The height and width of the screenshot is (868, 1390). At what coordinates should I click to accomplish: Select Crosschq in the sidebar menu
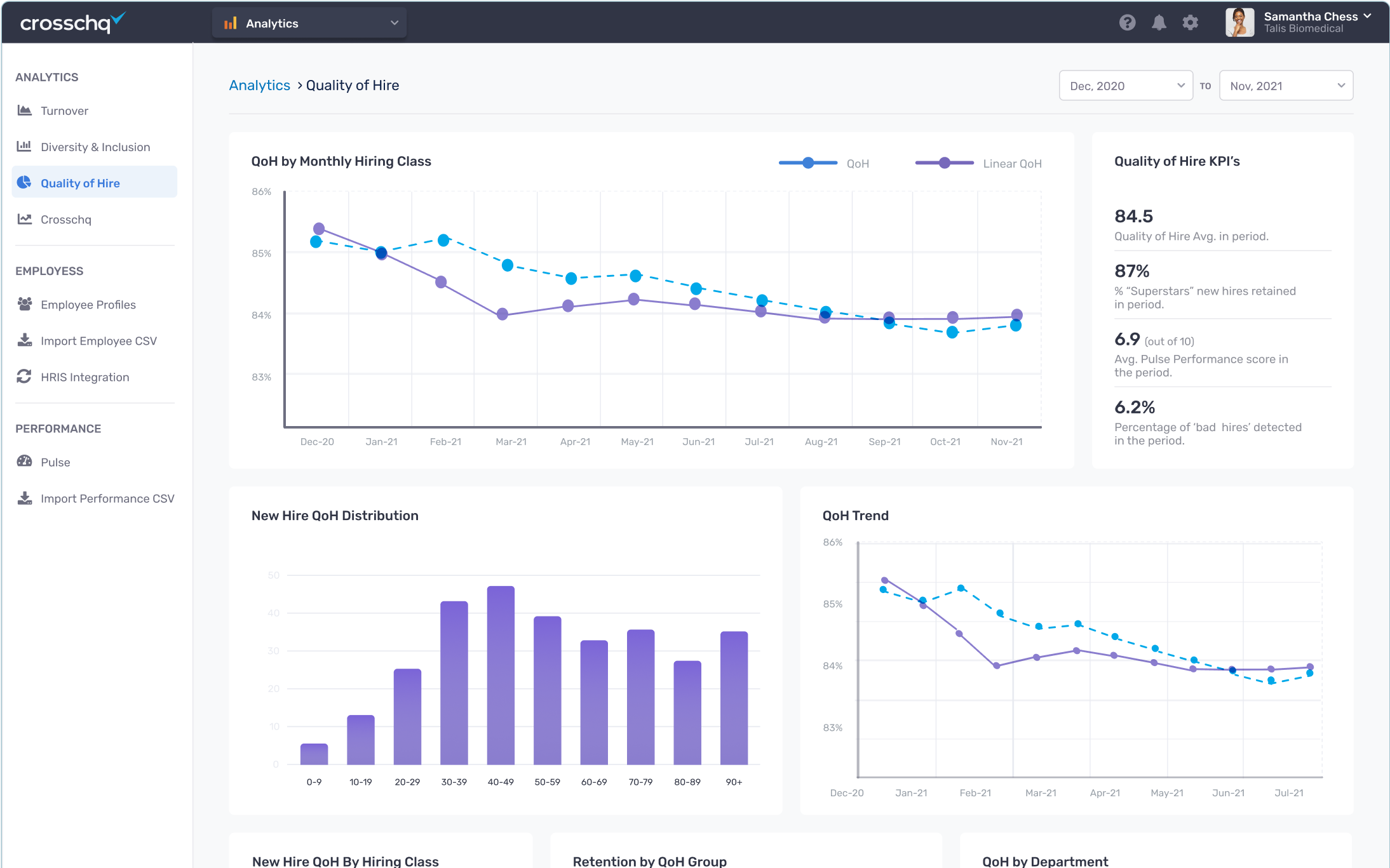tap(66, 220)
